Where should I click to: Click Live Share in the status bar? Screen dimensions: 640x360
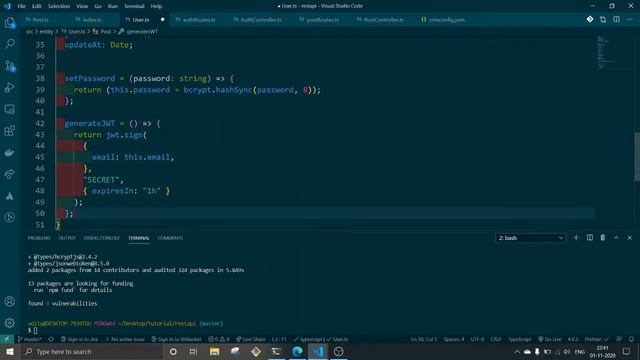(x=250, y=339)
